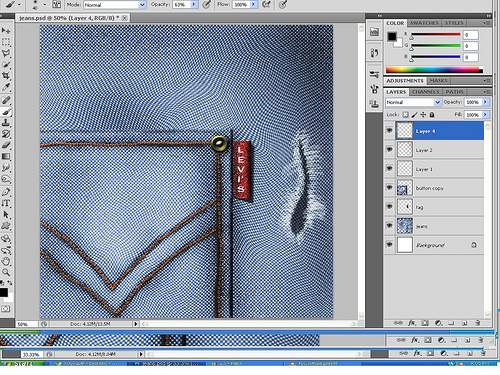500x375 pixels.
Task: Select the Eraser tool
Action: pos(6,145)
